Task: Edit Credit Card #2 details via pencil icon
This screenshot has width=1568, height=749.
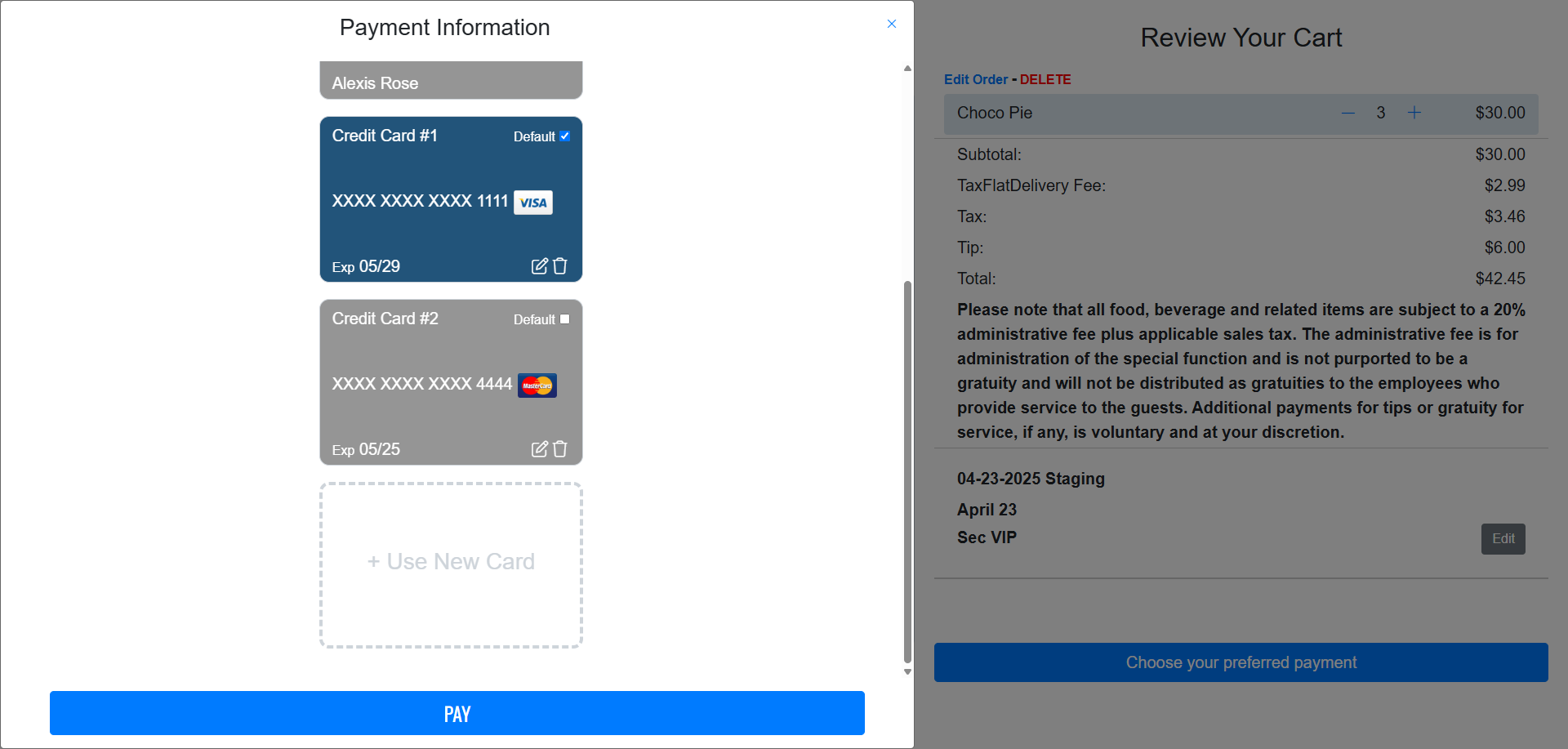Action: 540,448
